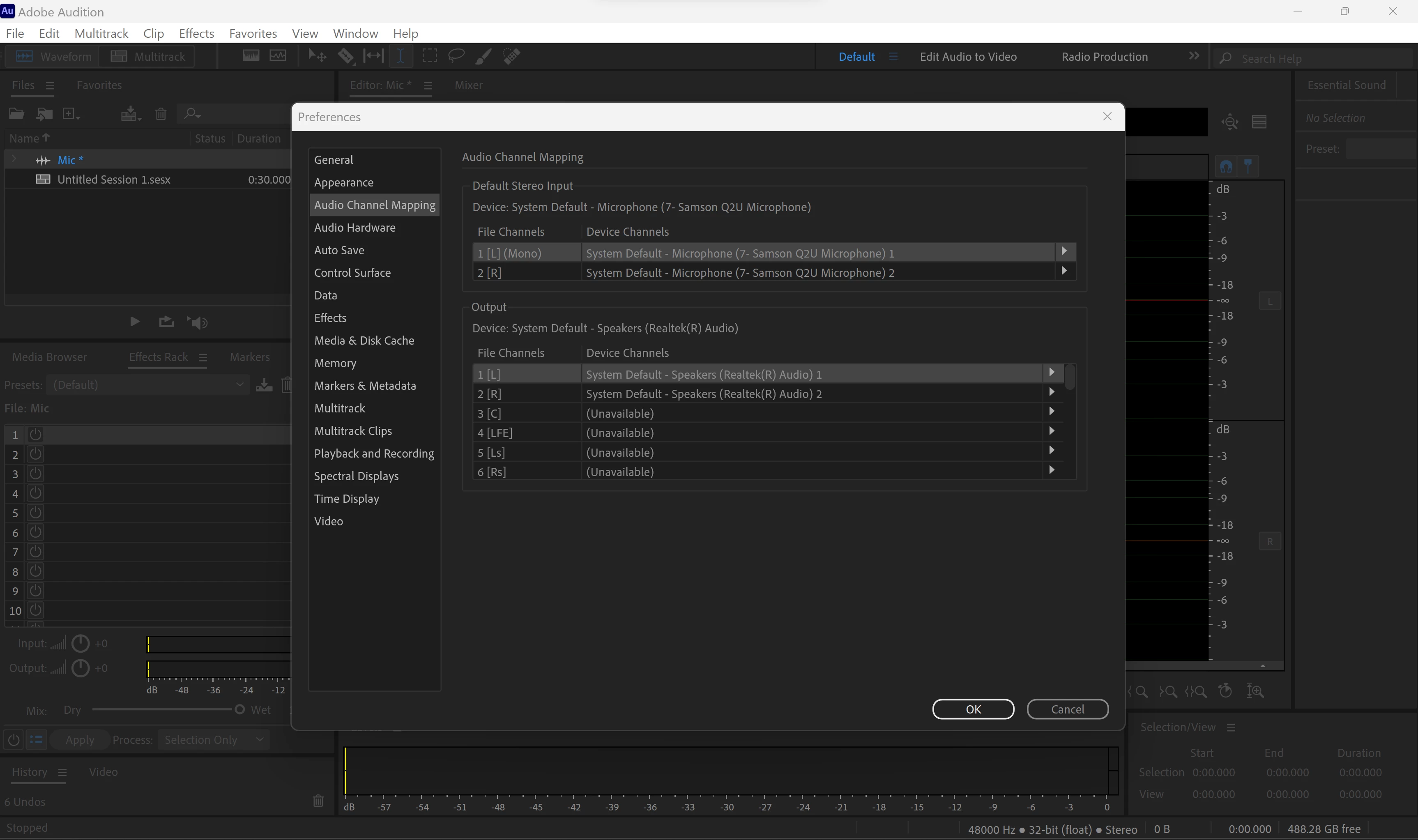The image size is (1418, 840).
Task: Select the Paintbrush Selection tool
Action: pyautogui.click(x=483, y=56)
